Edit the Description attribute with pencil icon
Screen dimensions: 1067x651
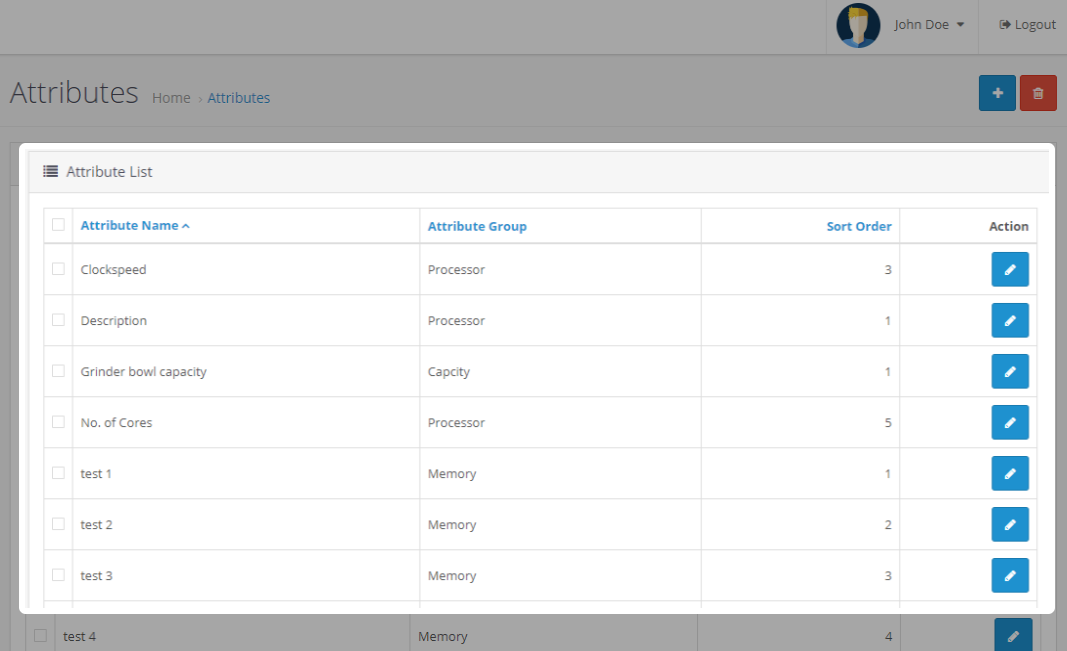tap(1009, 320)
